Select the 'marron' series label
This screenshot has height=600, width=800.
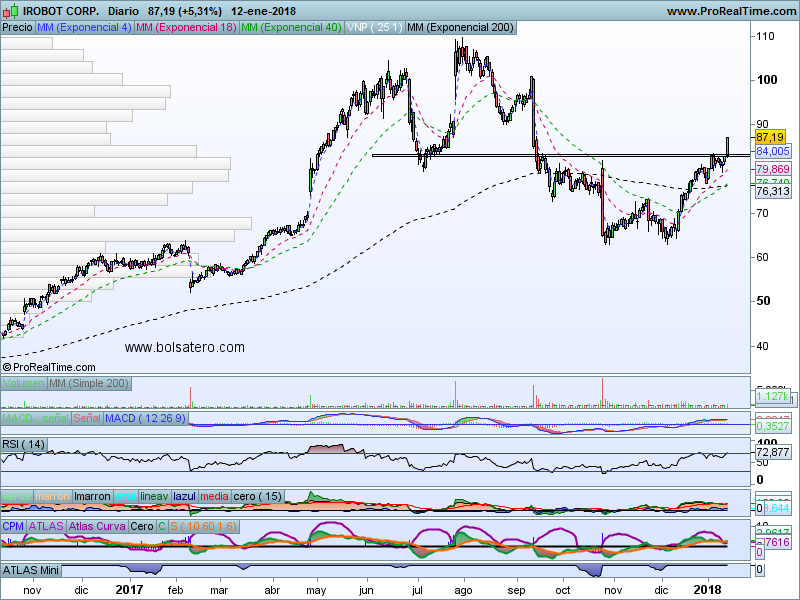[53, 496]
